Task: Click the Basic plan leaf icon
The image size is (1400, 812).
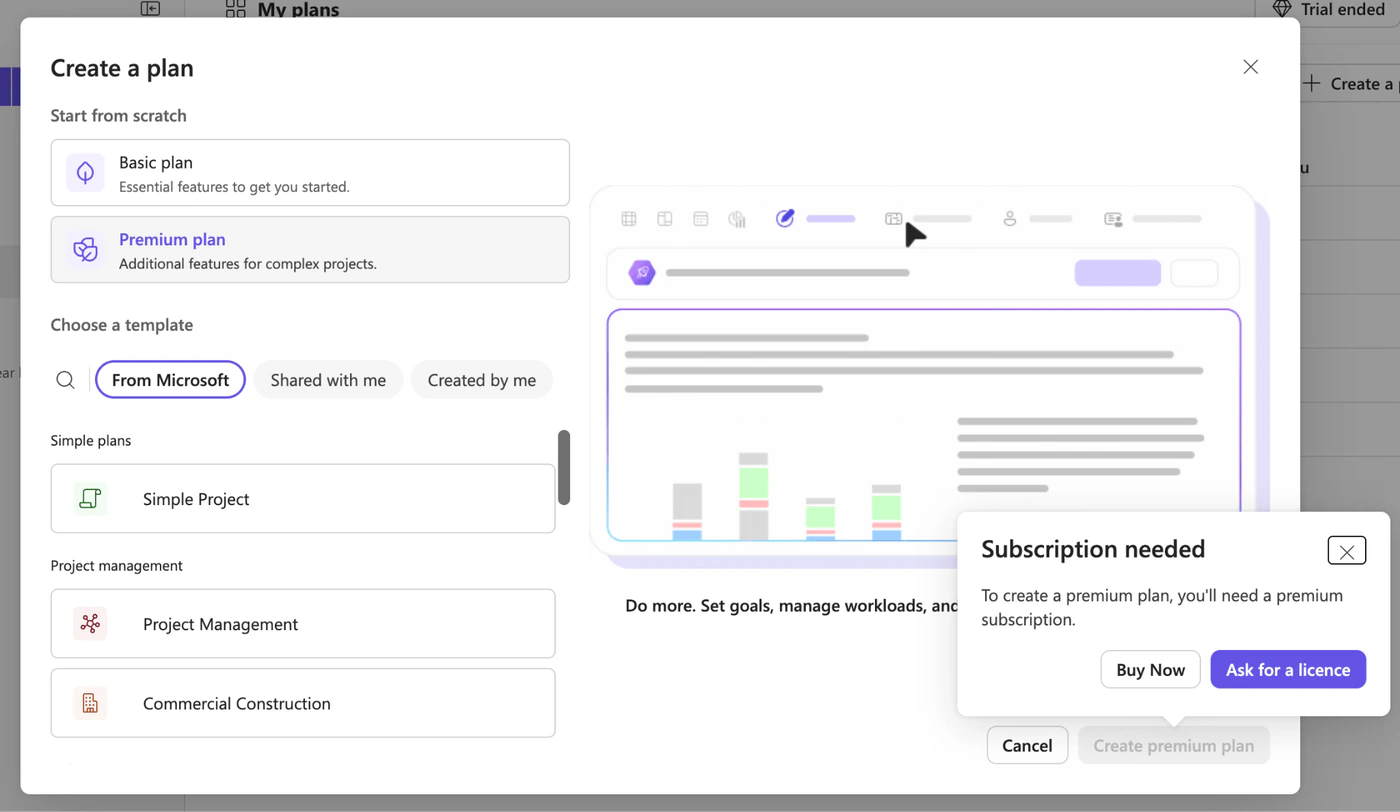Action: click(86, 173)
